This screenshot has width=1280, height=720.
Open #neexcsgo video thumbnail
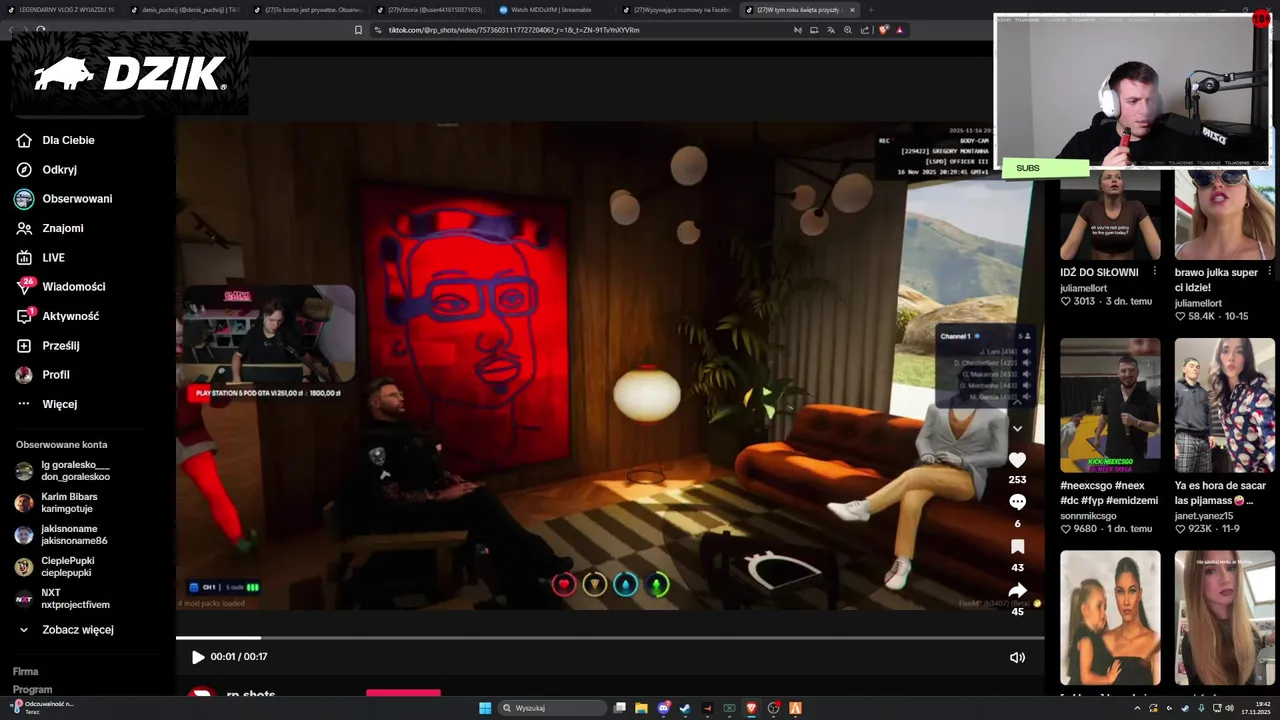(1110, 405)
